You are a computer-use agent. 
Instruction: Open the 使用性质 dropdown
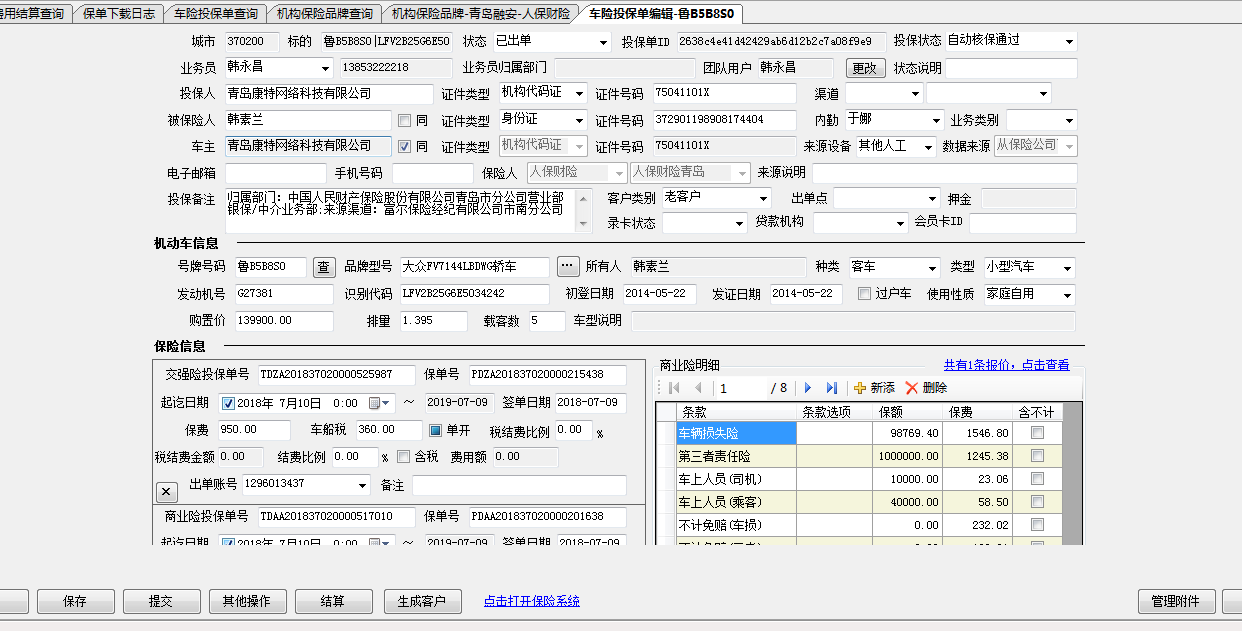(1068, 295)
